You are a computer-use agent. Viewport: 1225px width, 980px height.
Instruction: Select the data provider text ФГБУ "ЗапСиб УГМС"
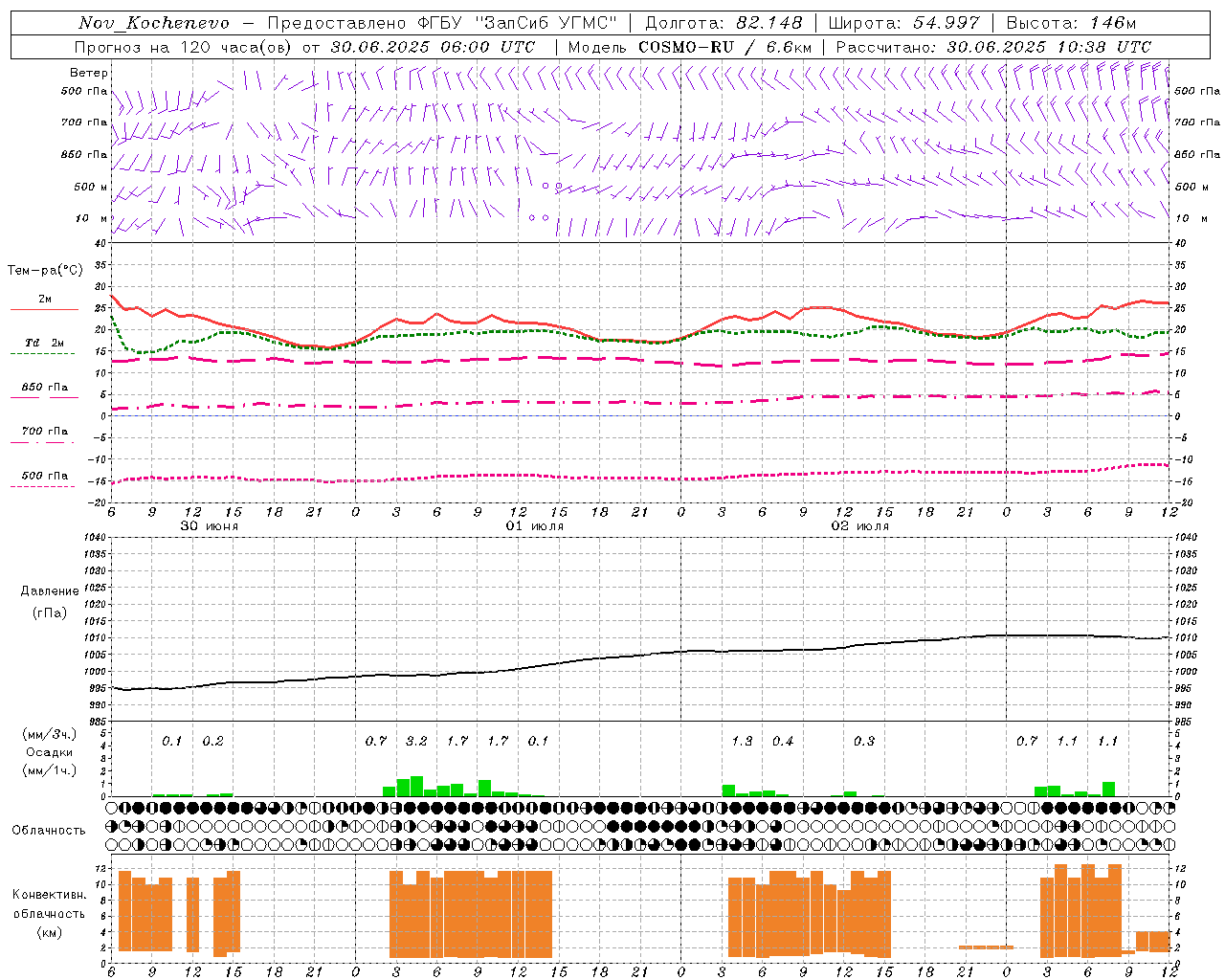pyautogui.click(x=517, y=23)
